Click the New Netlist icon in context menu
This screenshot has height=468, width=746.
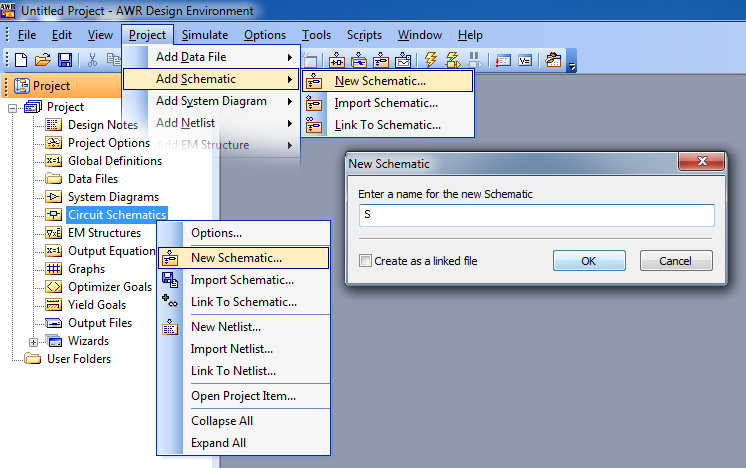(170, 327)
